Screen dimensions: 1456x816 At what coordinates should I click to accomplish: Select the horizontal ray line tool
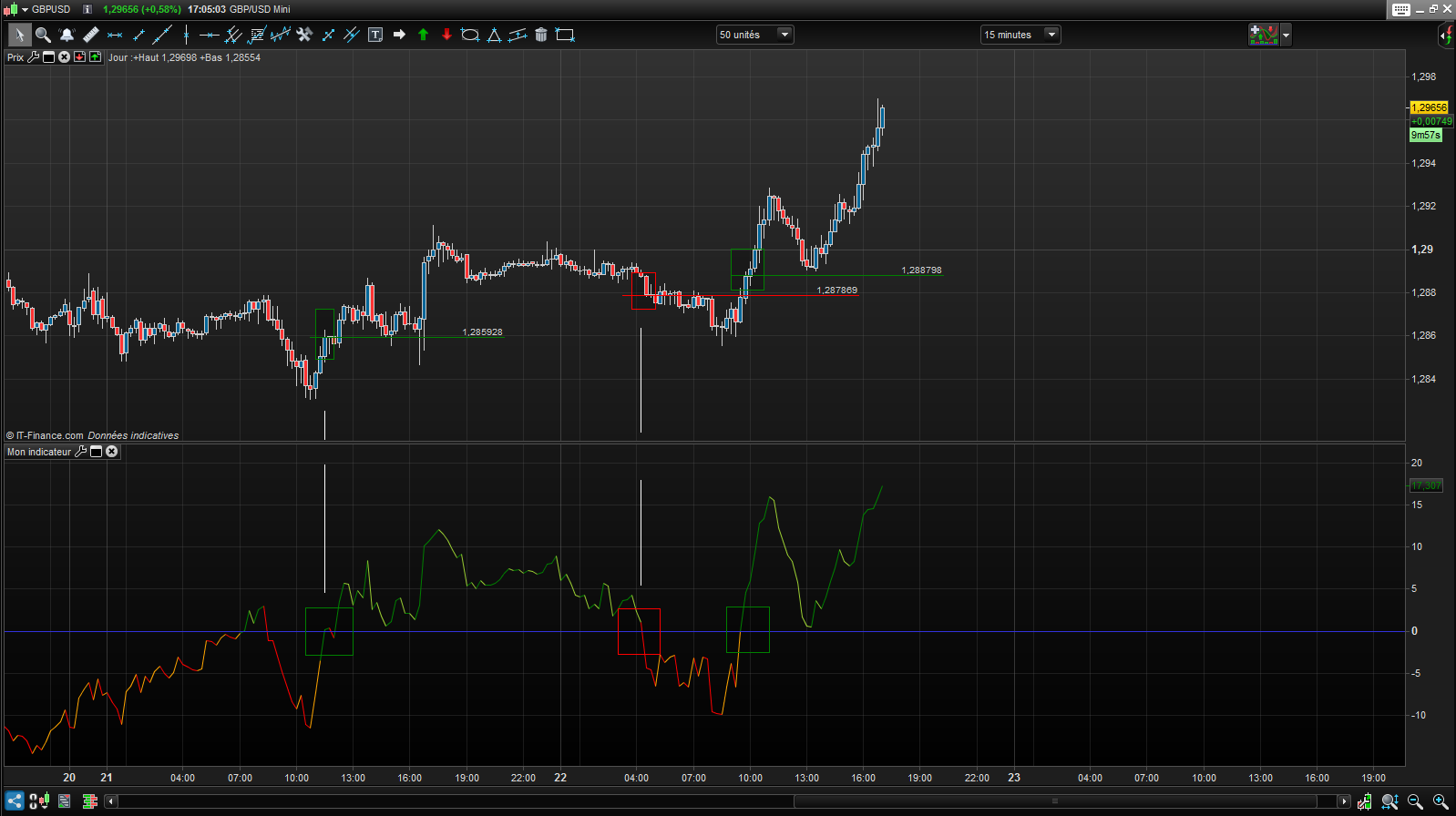point(210,35)
